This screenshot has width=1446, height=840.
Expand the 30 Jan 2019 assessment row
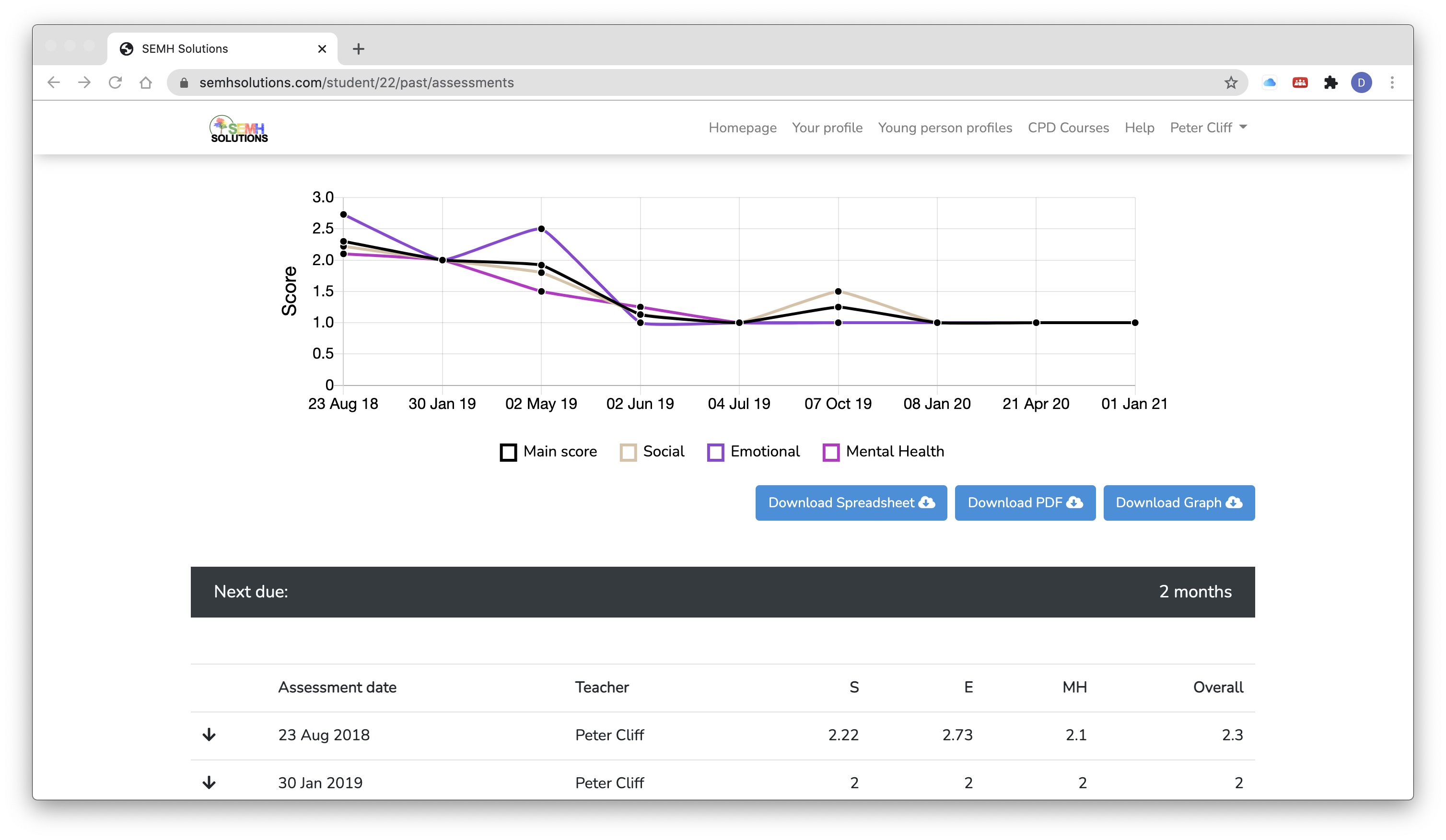click(209, 782)
